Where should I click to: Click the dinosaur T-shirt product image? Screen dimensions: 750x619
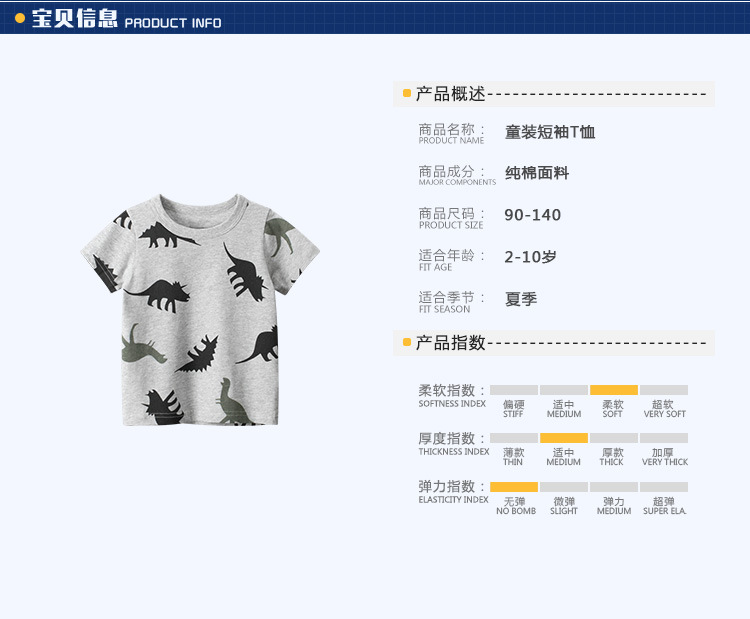(x=200, y=310)
